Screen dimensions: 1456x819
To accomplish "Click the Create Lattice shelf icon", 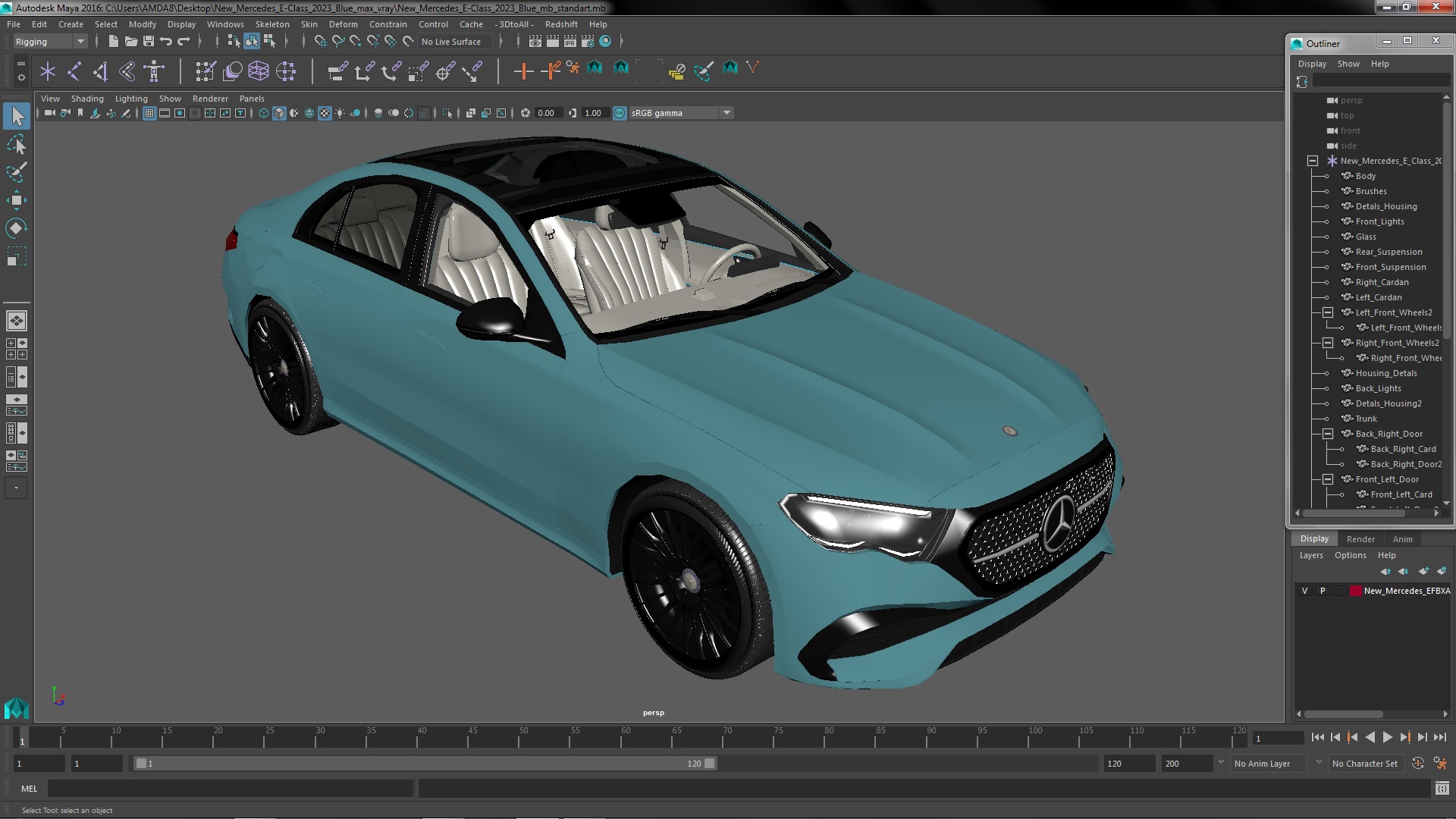I will [259, 71].
